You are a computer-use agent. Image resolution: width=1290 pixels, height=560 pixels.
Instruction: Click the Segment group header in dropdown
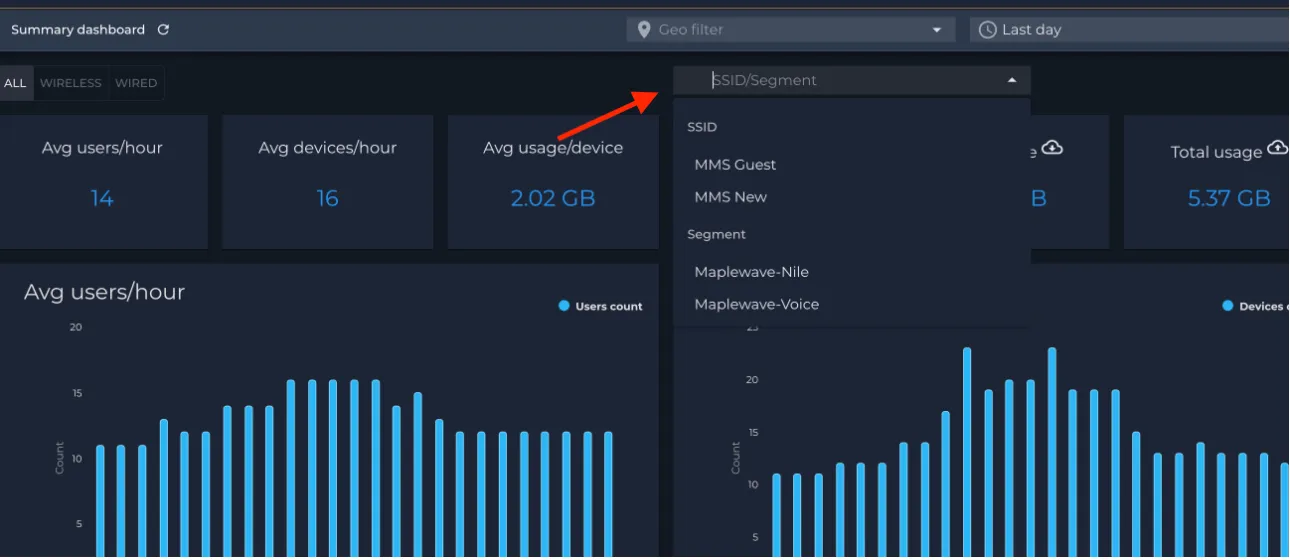click(x=716, y=234)
